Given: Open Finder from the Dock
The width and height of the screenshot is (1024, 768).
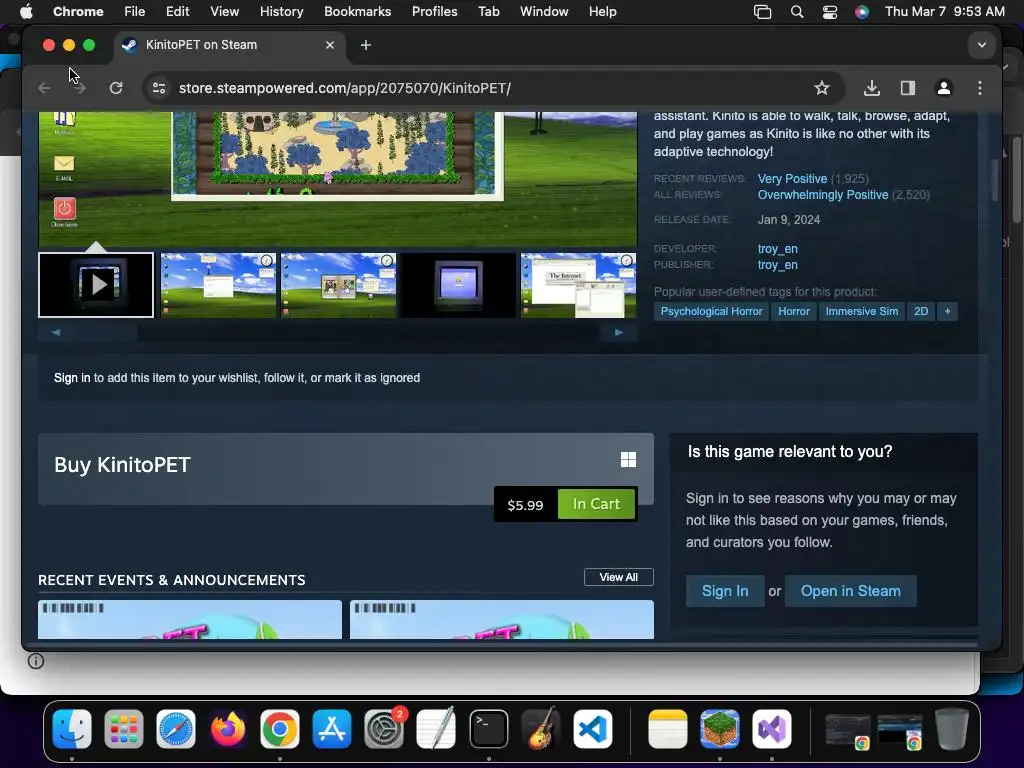Looking at the screenshot, I should pyautogui.click(x=72, y=729).
